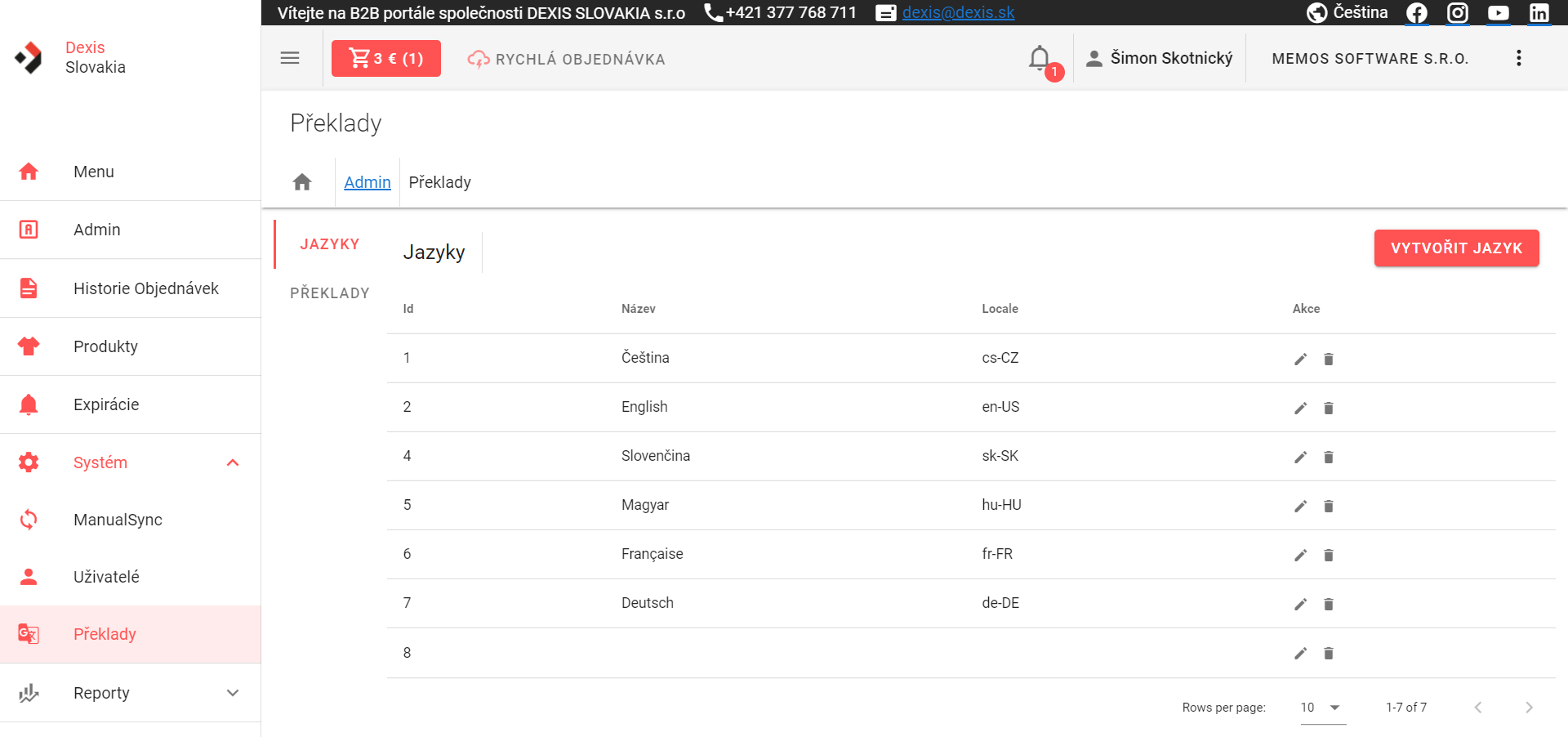The height and width of the screenshot is (737, 1568).
Task: Go to previous table page
Action: point(1478,708)
